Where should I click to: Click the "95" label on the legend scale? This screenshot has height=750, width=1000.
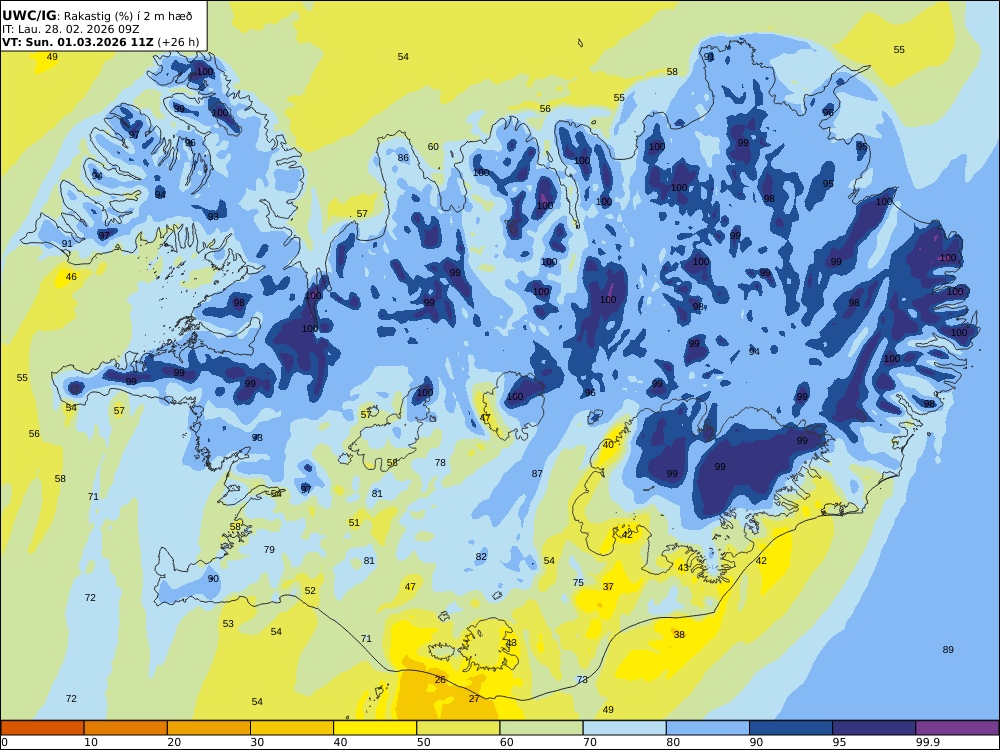(839, 742)
